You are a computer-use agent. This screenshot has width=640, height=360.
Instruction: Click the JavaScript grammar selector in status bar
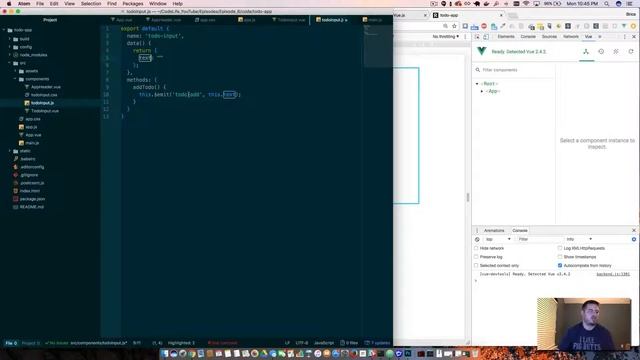click(x=324, y=343)
